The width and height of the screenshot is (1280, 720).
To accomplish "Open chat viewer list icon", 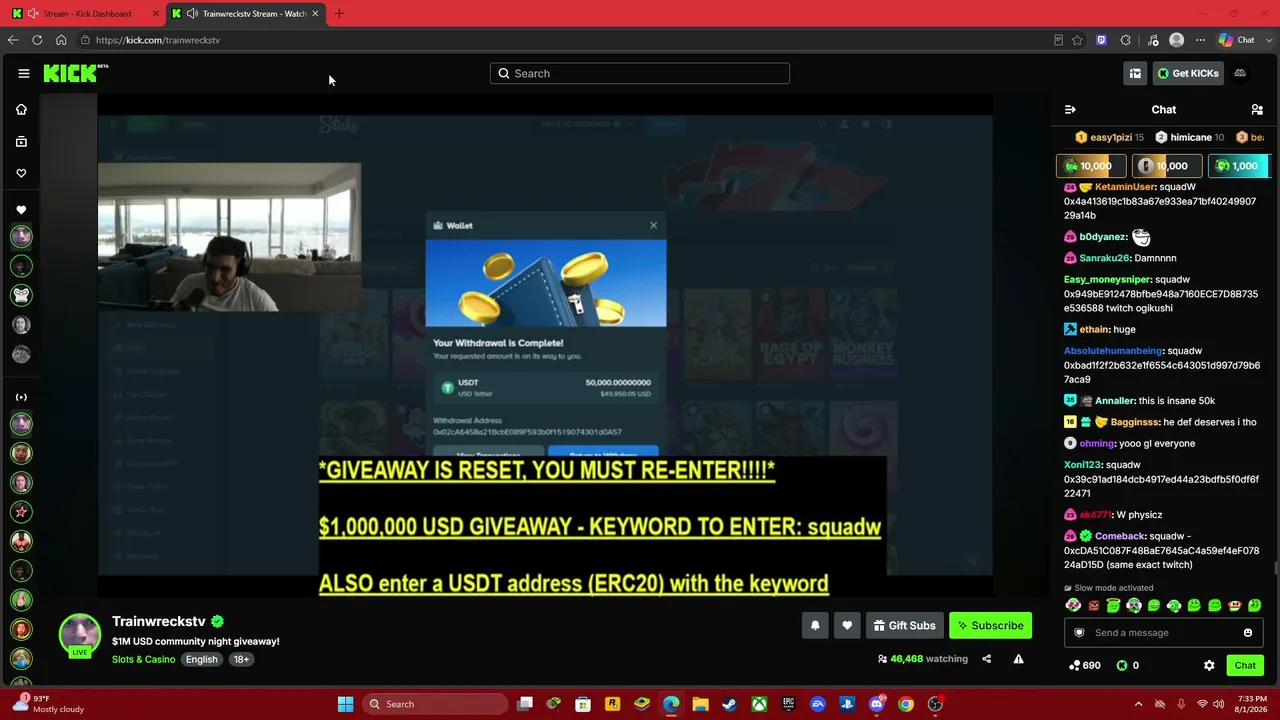I will 1257,109.
